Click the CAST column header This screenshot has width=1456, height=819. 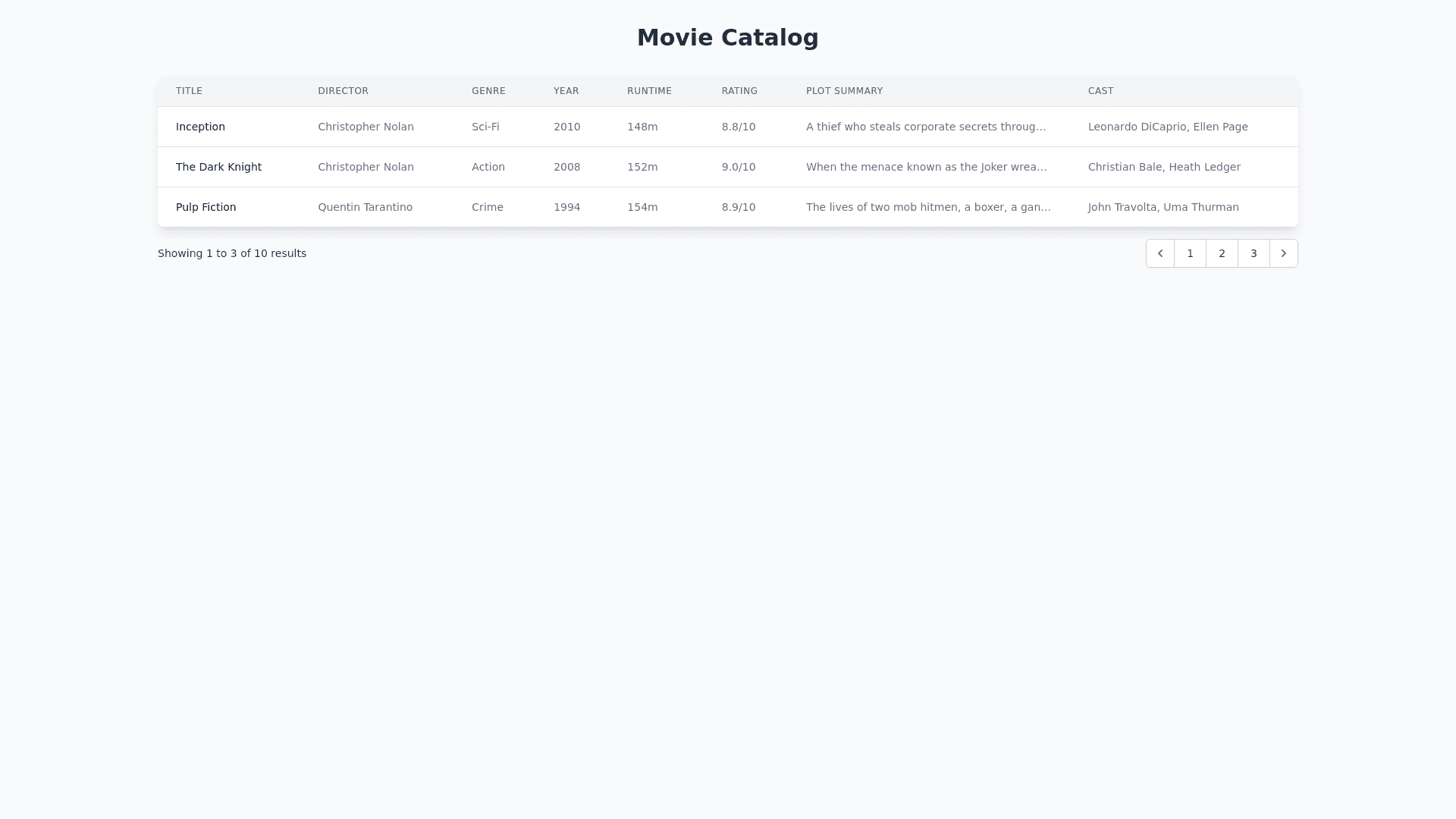coord(1100,91)
